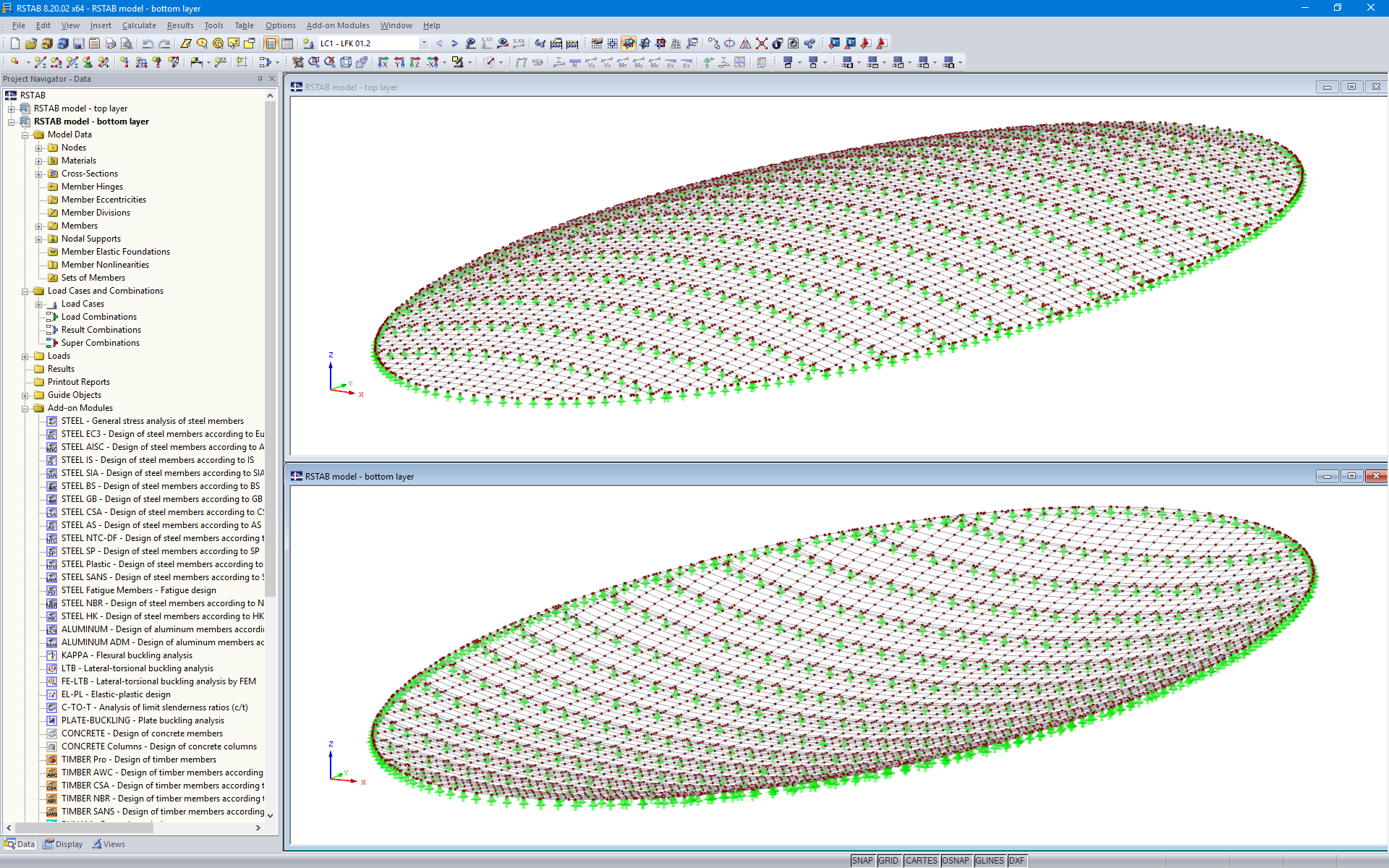Show shear force Vy results icon

pos(591,62)
